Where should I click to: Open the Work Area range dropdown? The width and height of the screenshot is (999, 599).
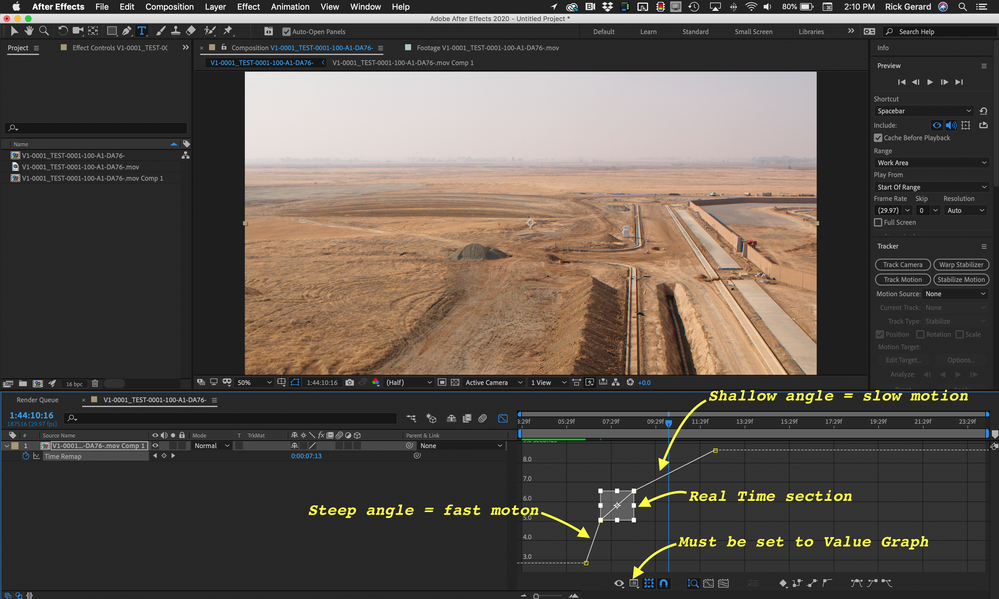tap(930, 162)
